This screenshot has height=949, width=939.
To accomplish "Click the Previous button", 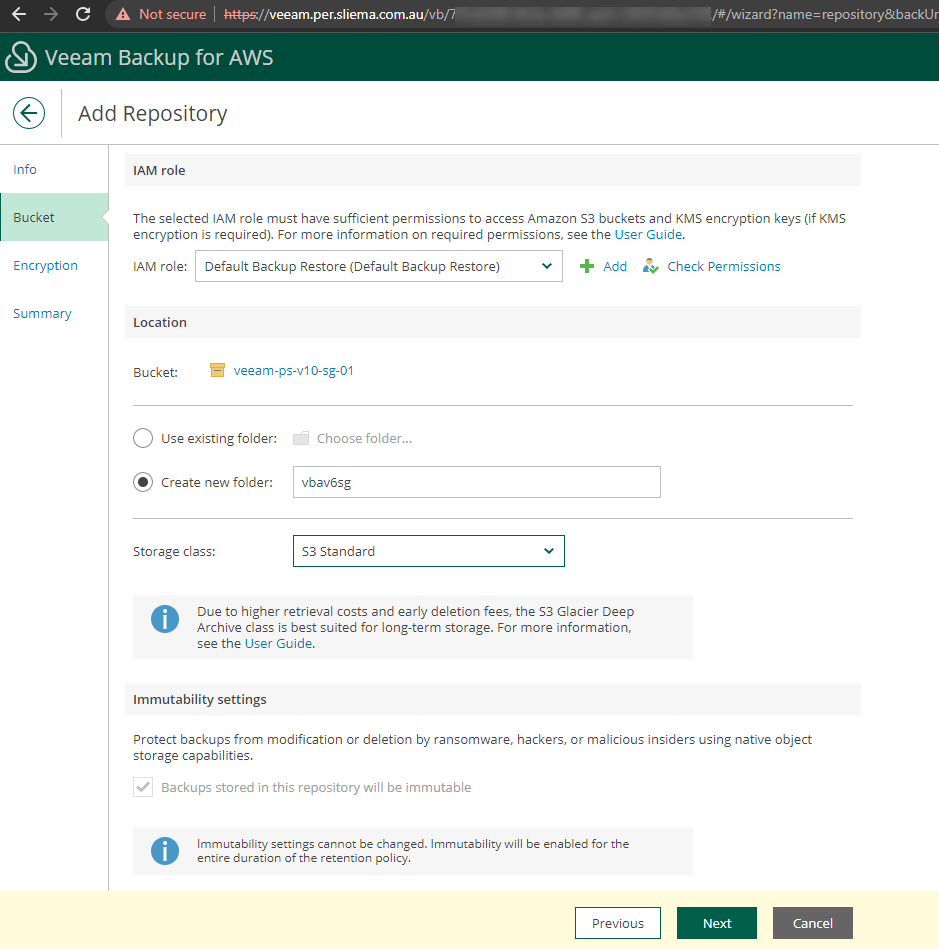I will [x=618, y=923].
